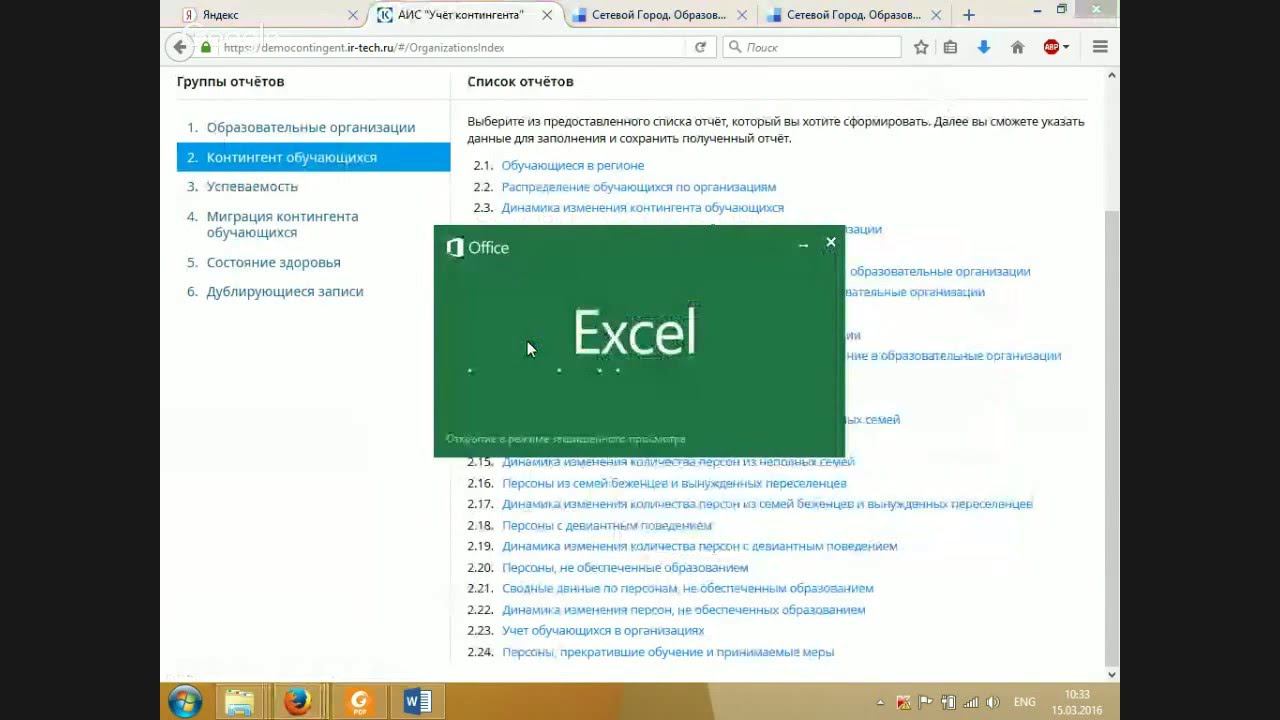Open Microsoft Word from the taskbar
Viewport: 1280px width, 720px height.
click(x=417, y=702)
